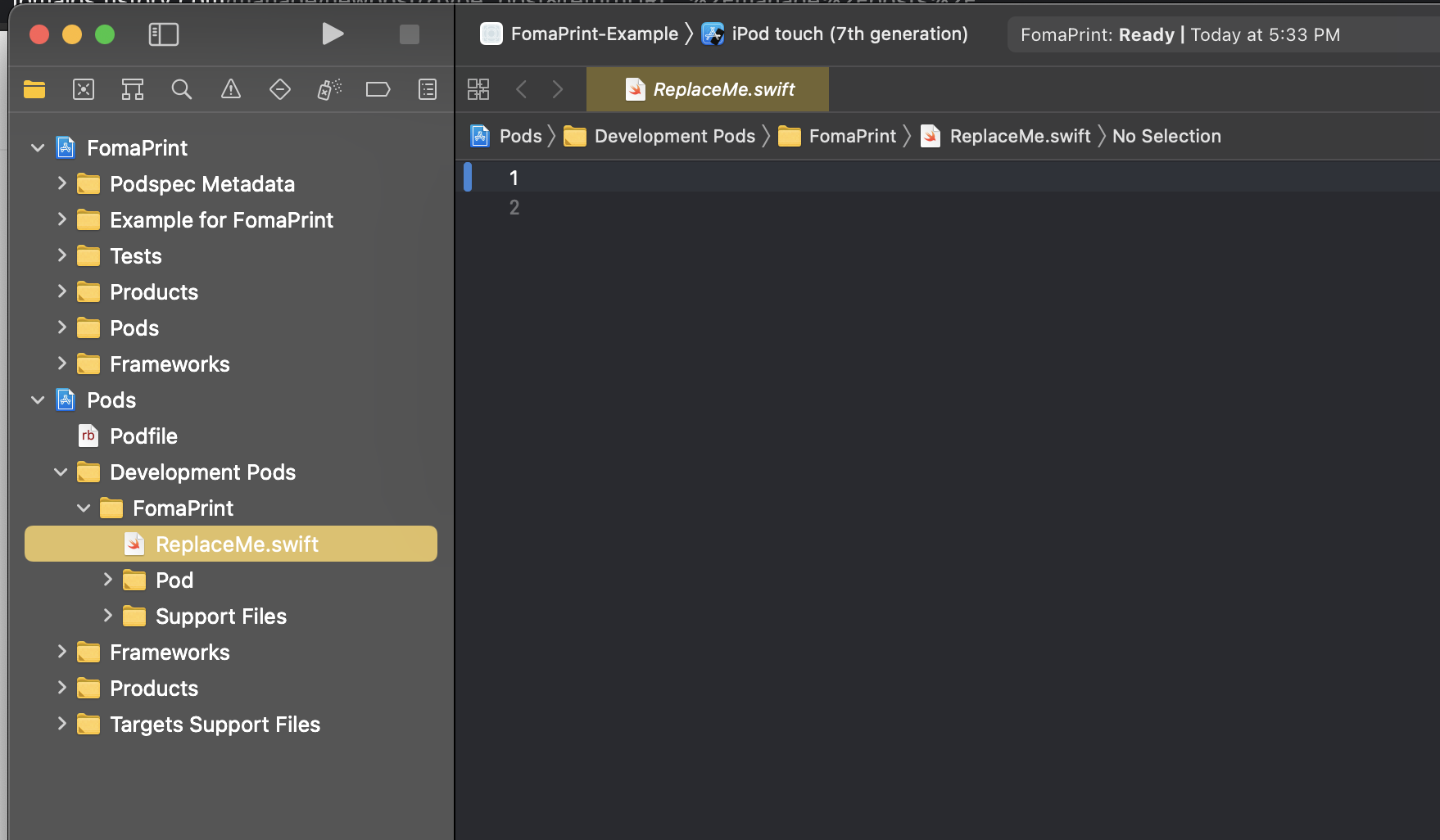Expand Frameworks under Pods project
Screen dimensions: 1440x840
[61, 652]
